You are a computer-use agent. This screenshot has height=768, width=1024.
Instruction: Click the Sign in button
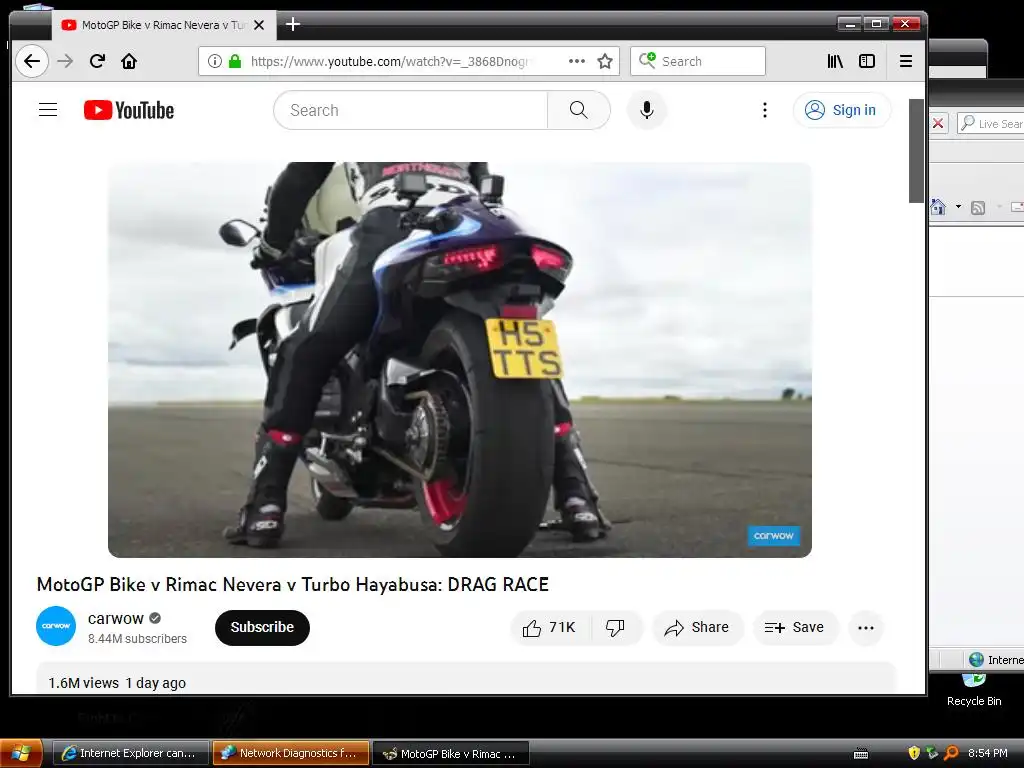tap(842, 110)
